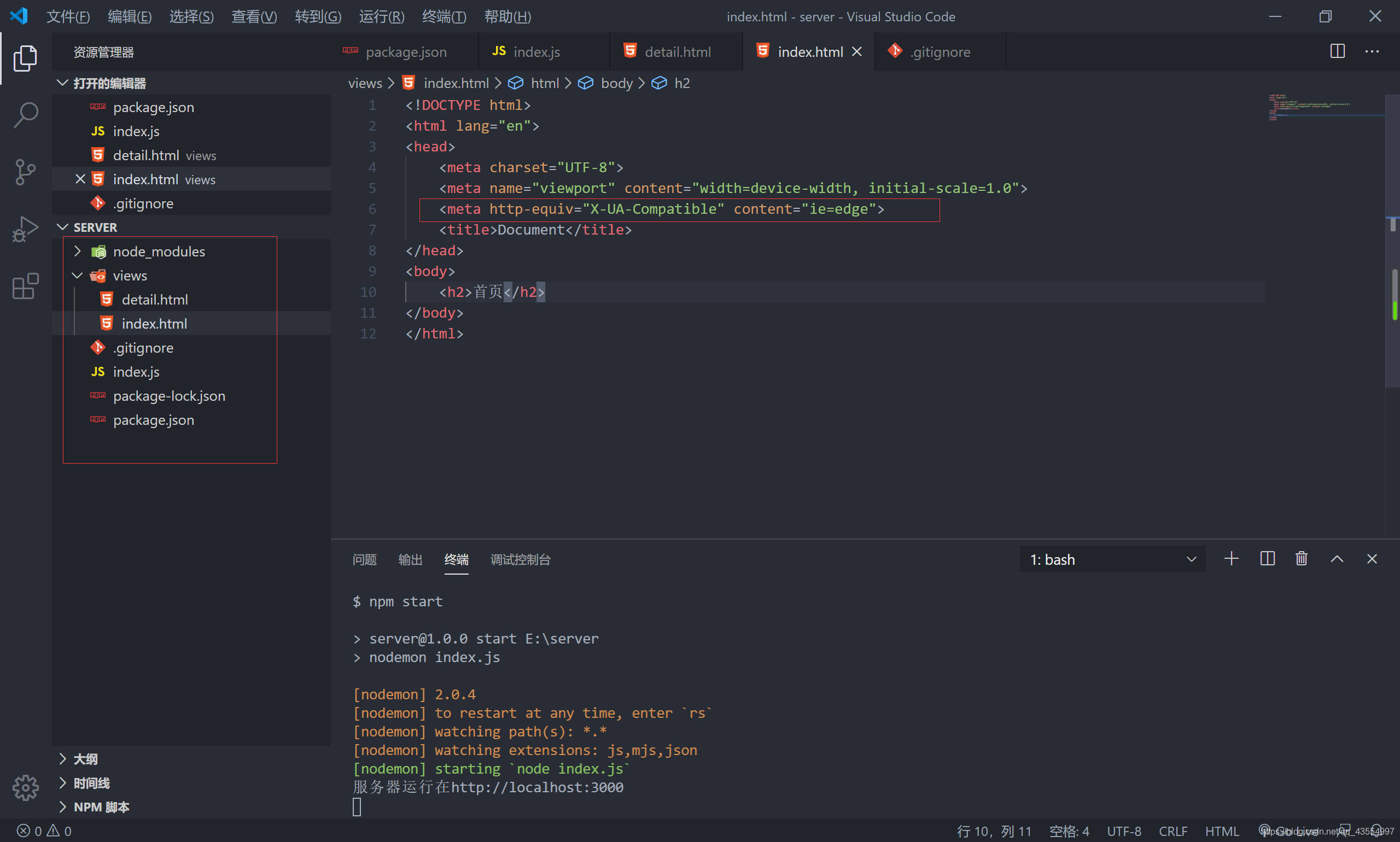1400x842 pixels.
Task: Click the errors and warnings status indicator
Action: pyautogui.click(x=44, y=831)
